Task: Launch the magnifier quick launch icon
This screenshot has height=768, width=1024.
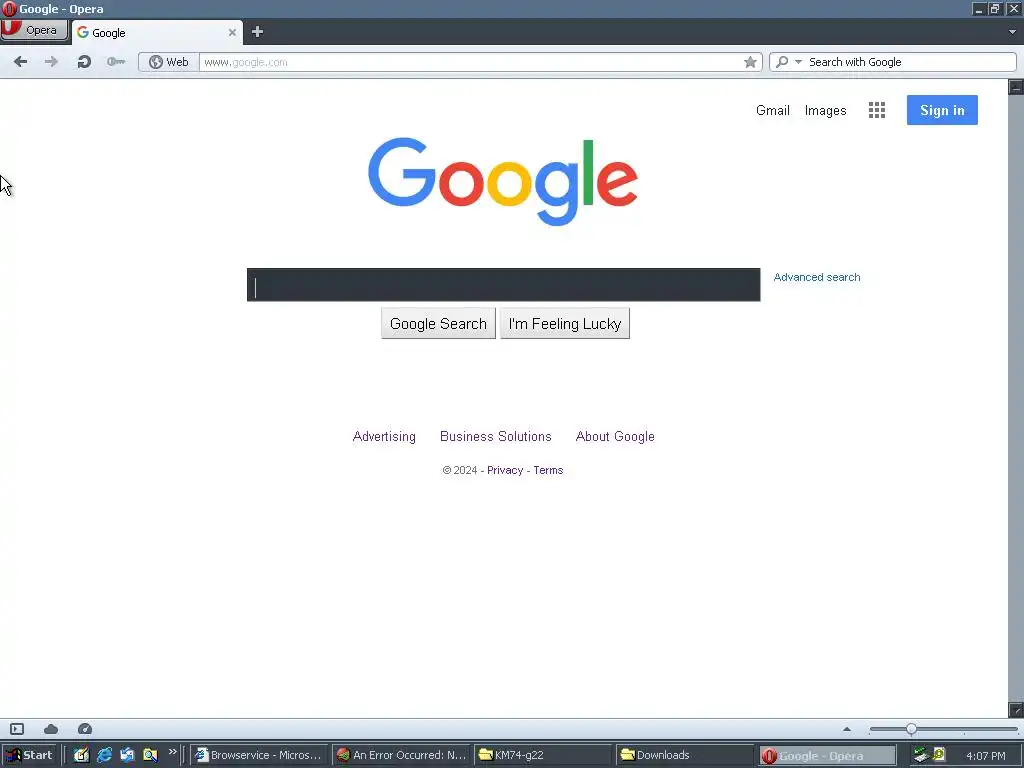Action: pos(150,755)
